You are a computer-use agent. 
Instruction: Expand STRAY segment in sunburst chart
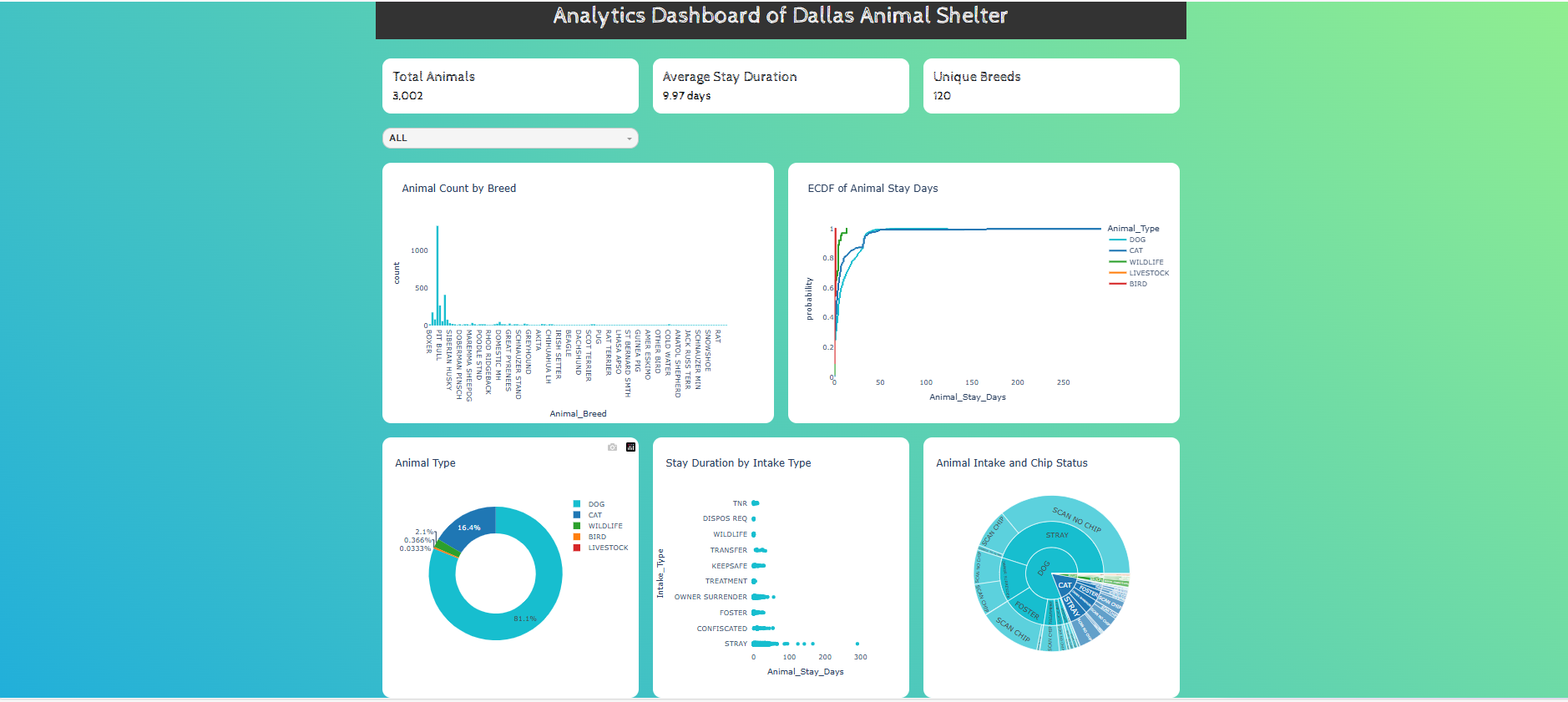[x=1057, y=535]
